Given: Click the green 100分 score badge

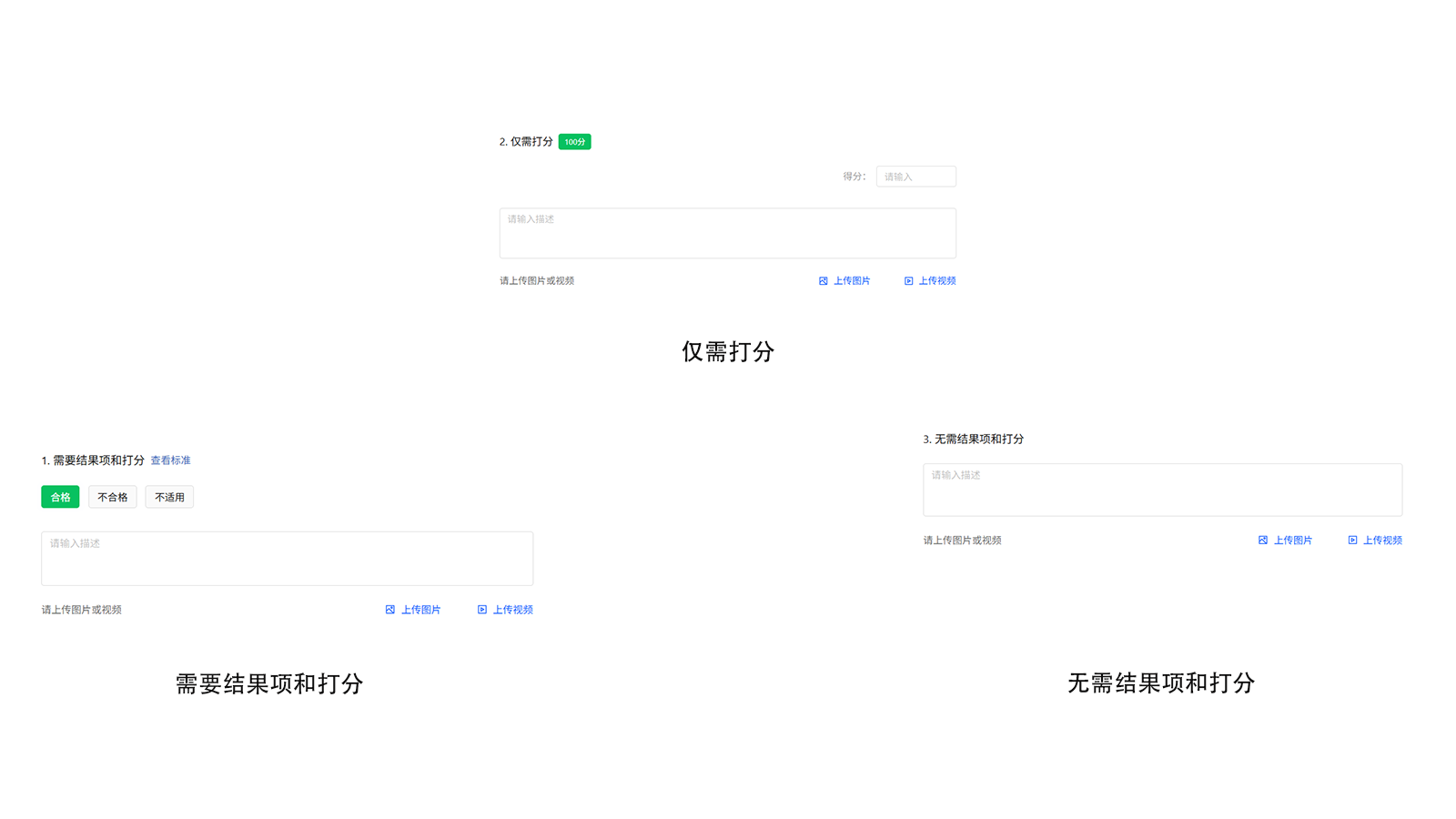Looking at the screenshot, I should 574,141.
